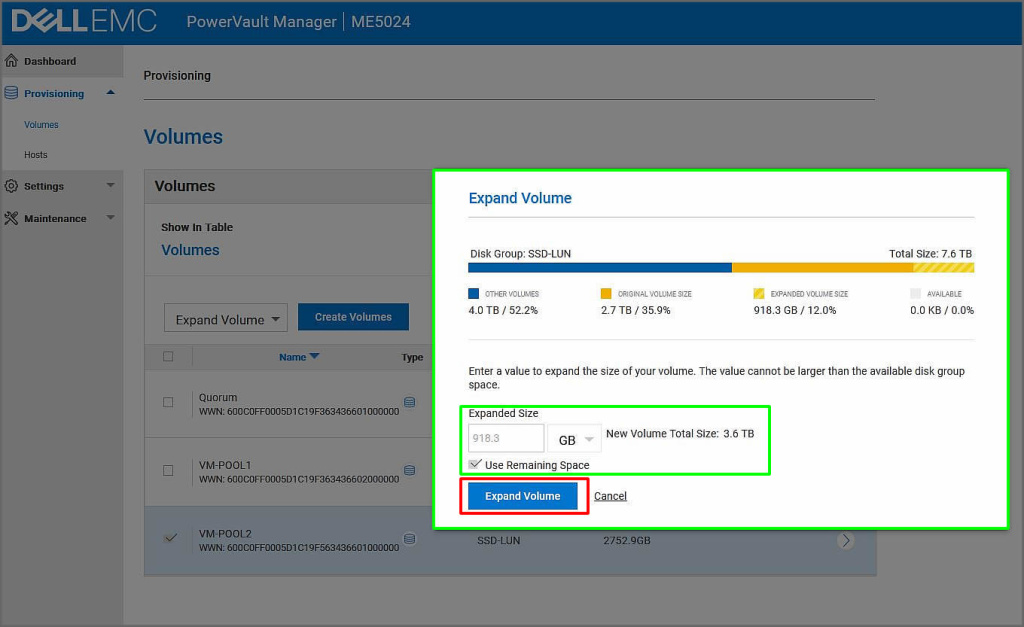Select Volumes in the sidebar submenu
Viewport: 1024px width, 627px height.
(41, 125)
